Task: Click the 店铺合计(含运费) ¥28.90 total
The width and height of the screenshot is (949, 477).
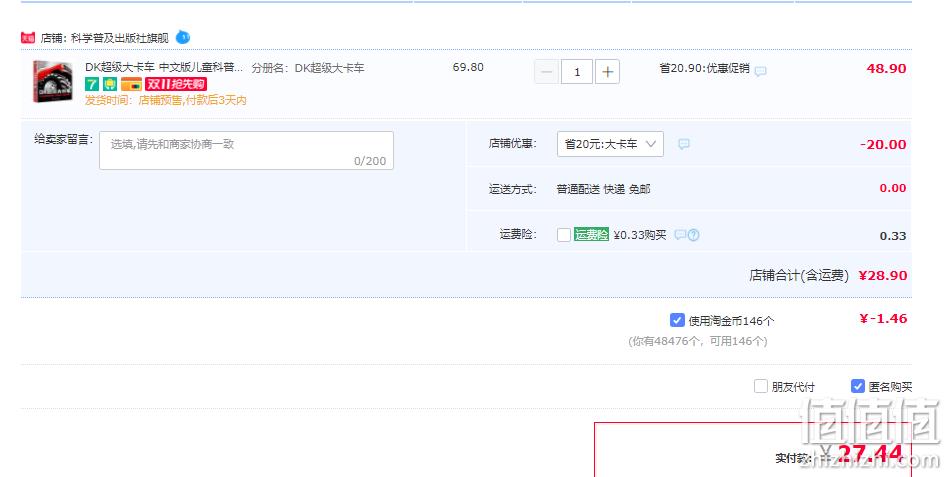Action: (x=828, y=275)
